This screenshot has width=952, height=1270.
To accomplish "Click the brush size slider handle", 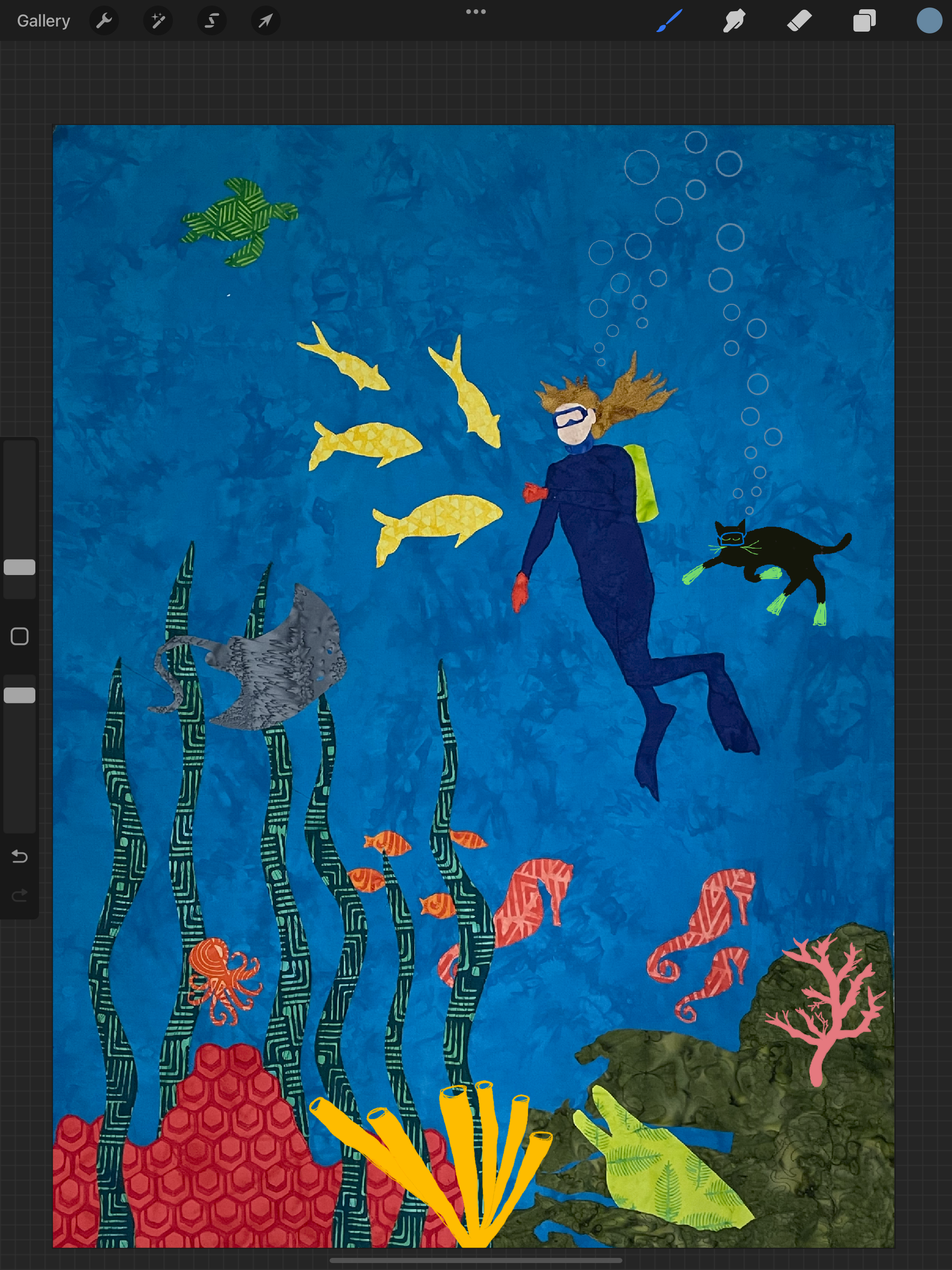I will [x=20, y=567].
